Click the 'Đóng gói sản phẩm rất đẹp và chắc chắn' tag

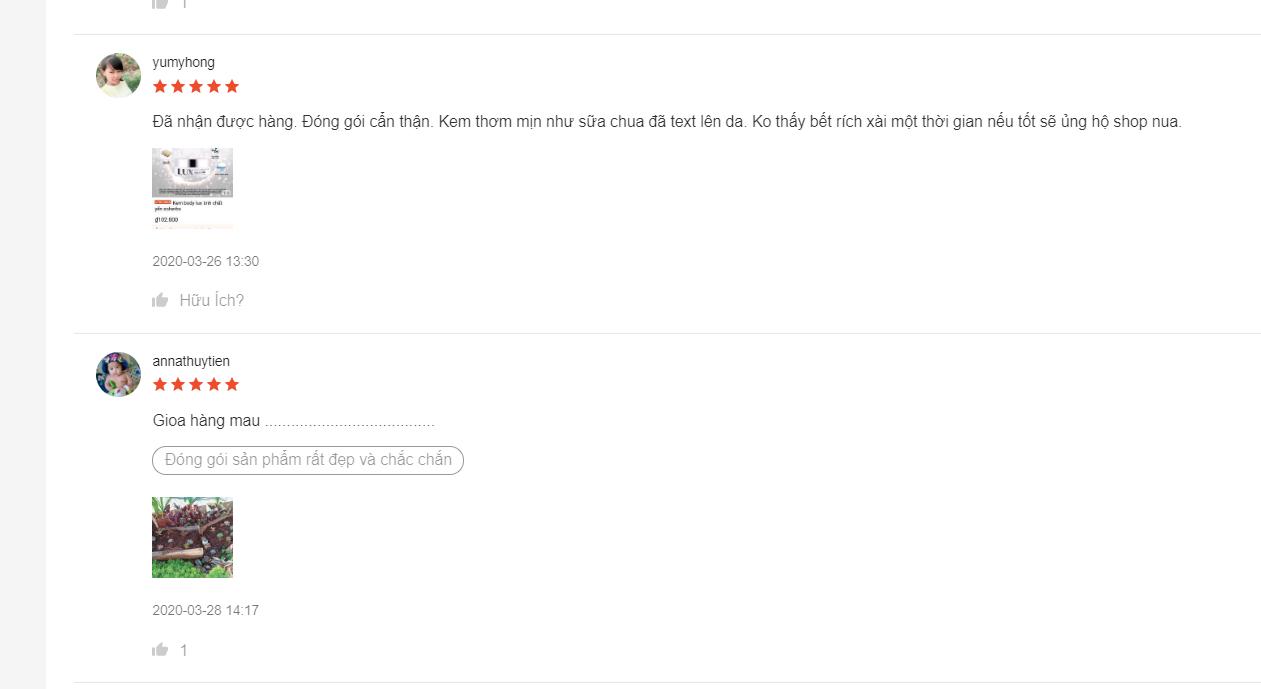pyautogui.click(x=308, y=460)
